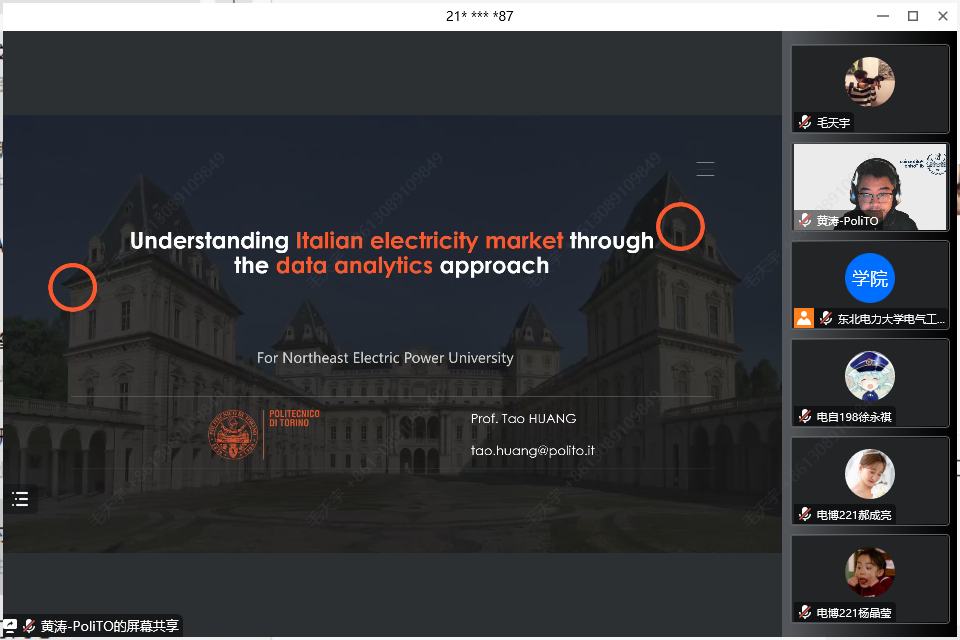The width and height of the screenshot is (960, 640).
Task: Click the 电自198徐永祺 anime avatar
Action: click(869, 376)
